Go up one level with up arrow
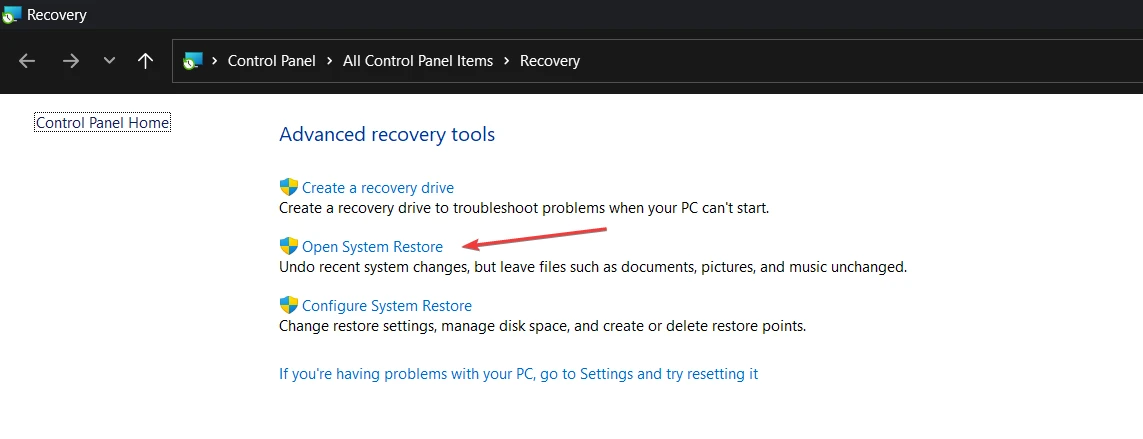 145,61
